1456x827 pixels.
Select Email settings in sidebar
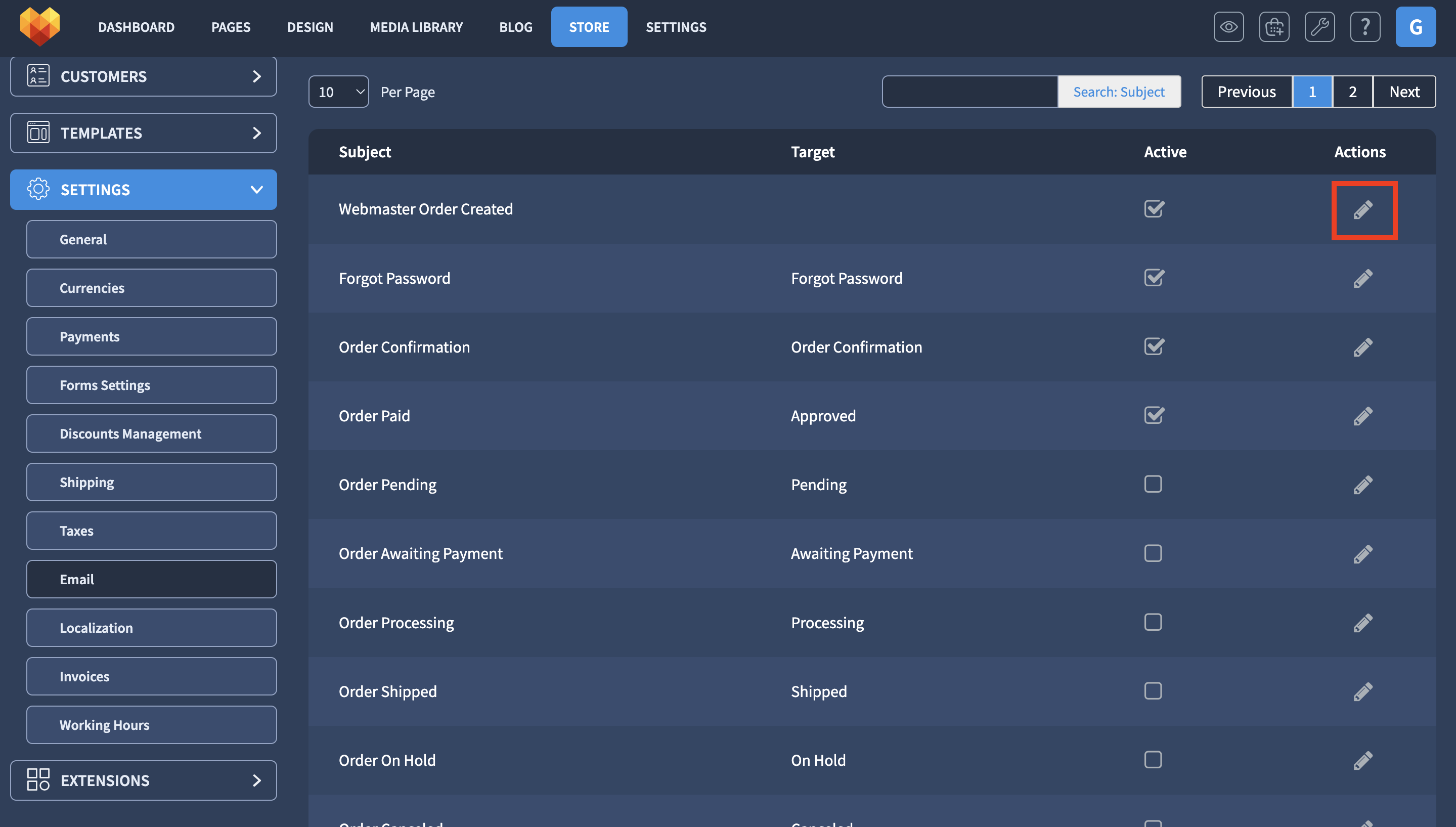pyautogui.click(x=152, y=579)
